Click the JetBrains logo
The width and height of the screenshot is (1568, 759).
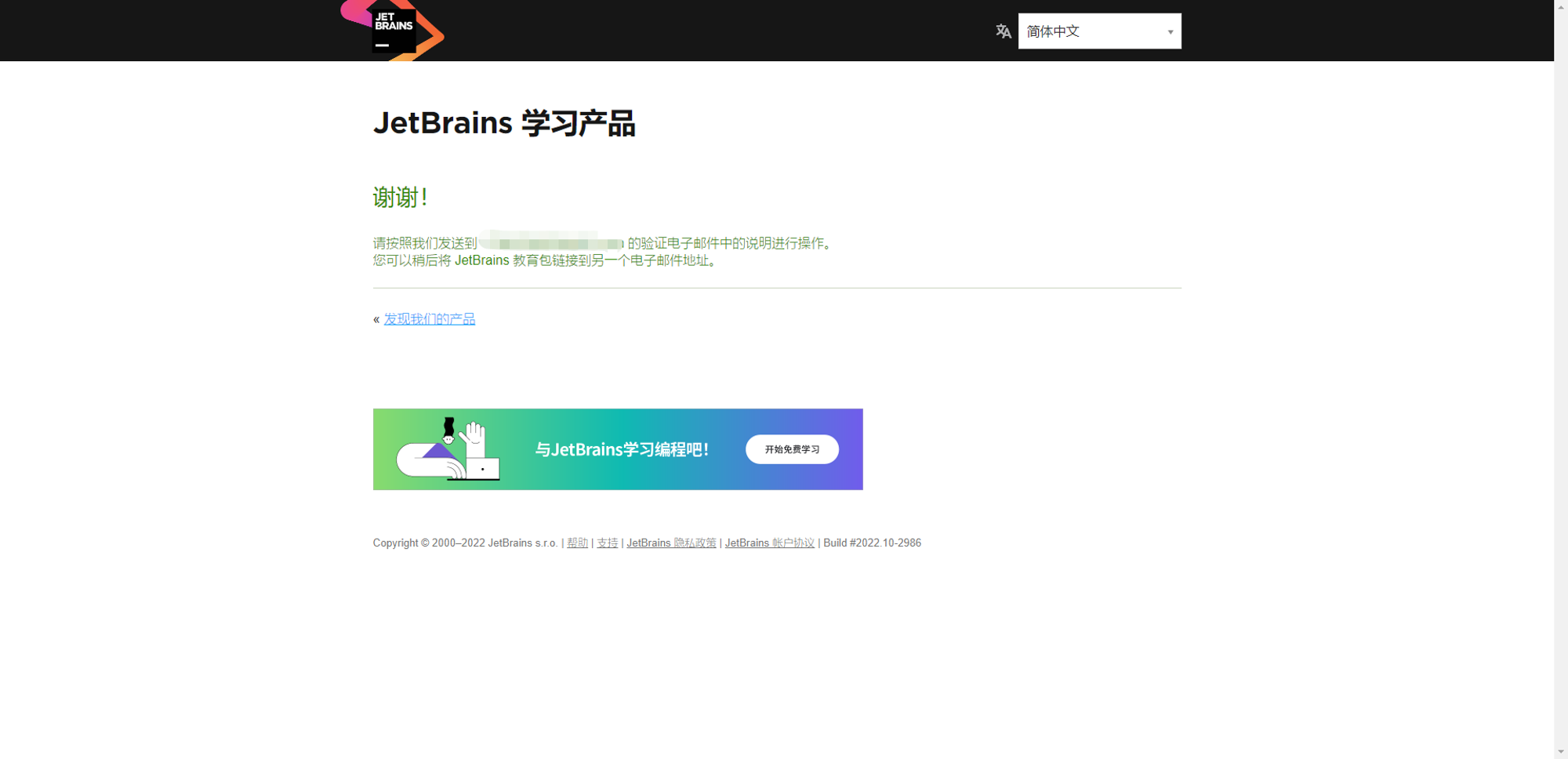[x=392, y=30]
